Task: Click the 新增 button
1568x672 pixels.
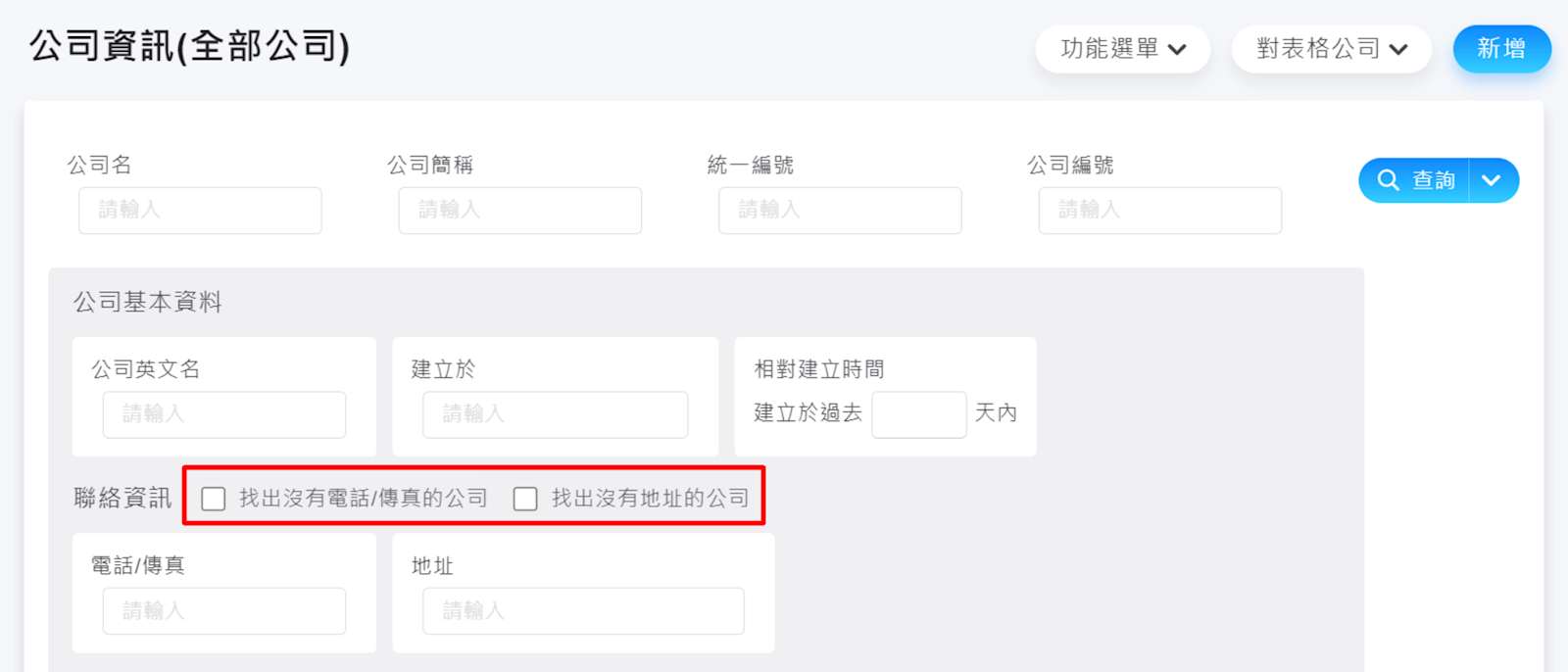Action: 1501,49
